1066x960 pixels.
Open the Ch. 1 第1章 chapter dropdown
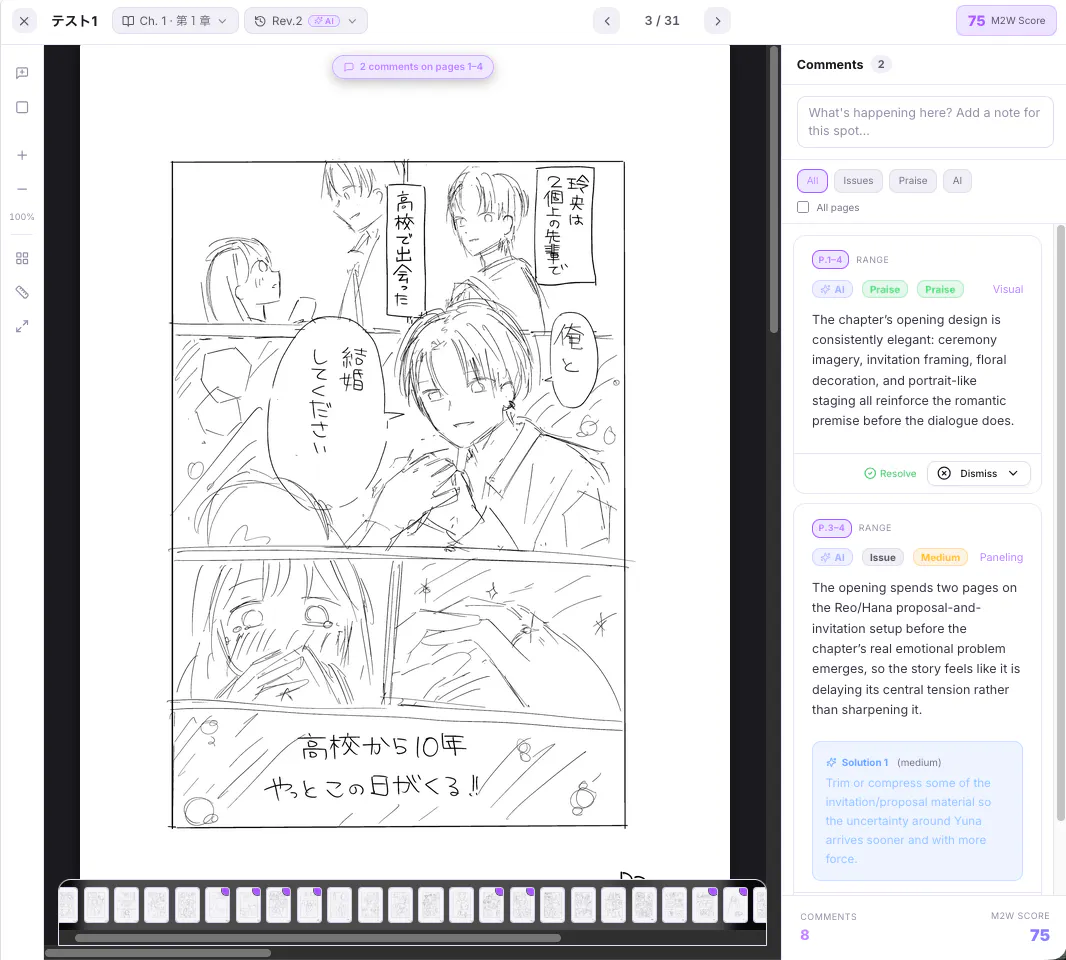[175, 21]
